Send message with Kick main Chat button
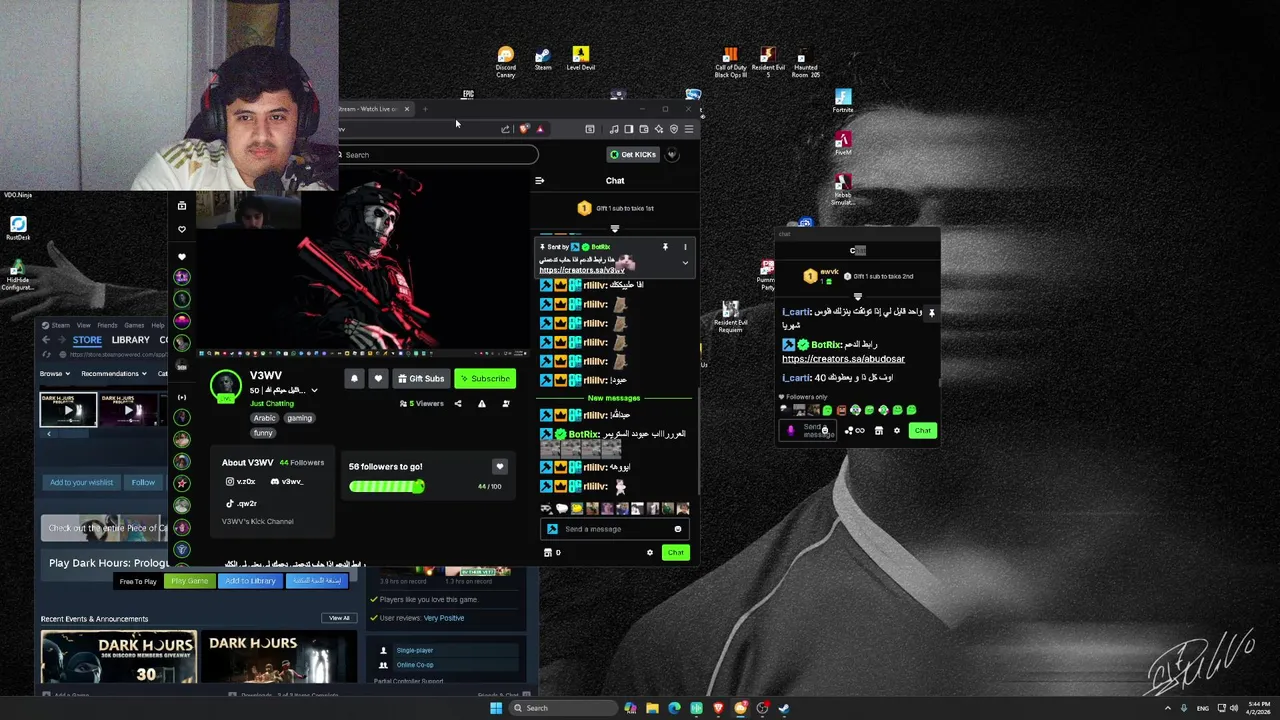This screenshot has height=720, width=1280. click(x=676, y=553)
